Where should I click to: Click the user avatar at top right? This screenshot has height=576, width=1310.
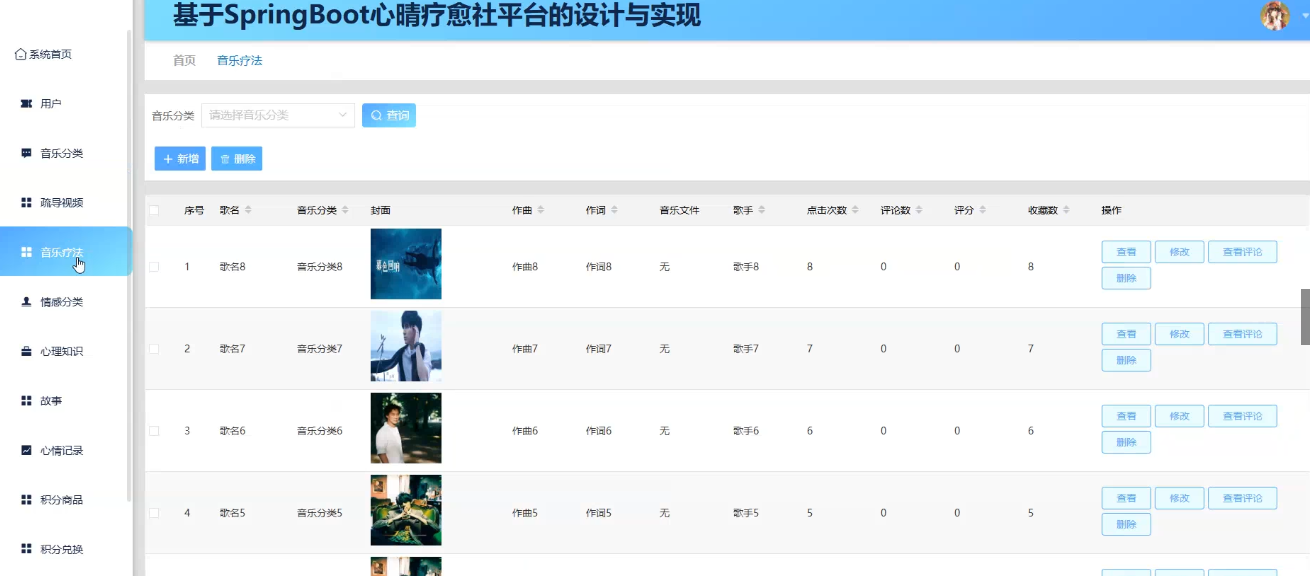coord(1275,16)
